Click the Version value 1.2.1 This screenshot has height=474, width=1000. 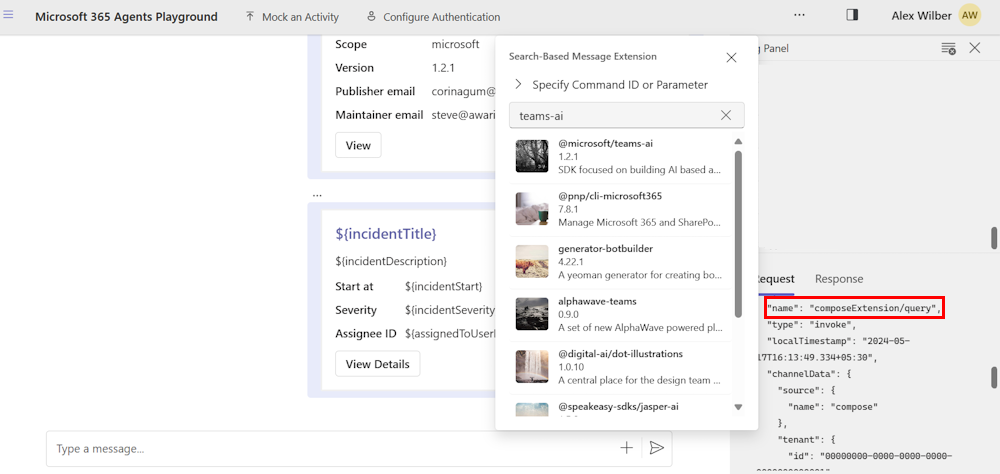pos(443,68)
